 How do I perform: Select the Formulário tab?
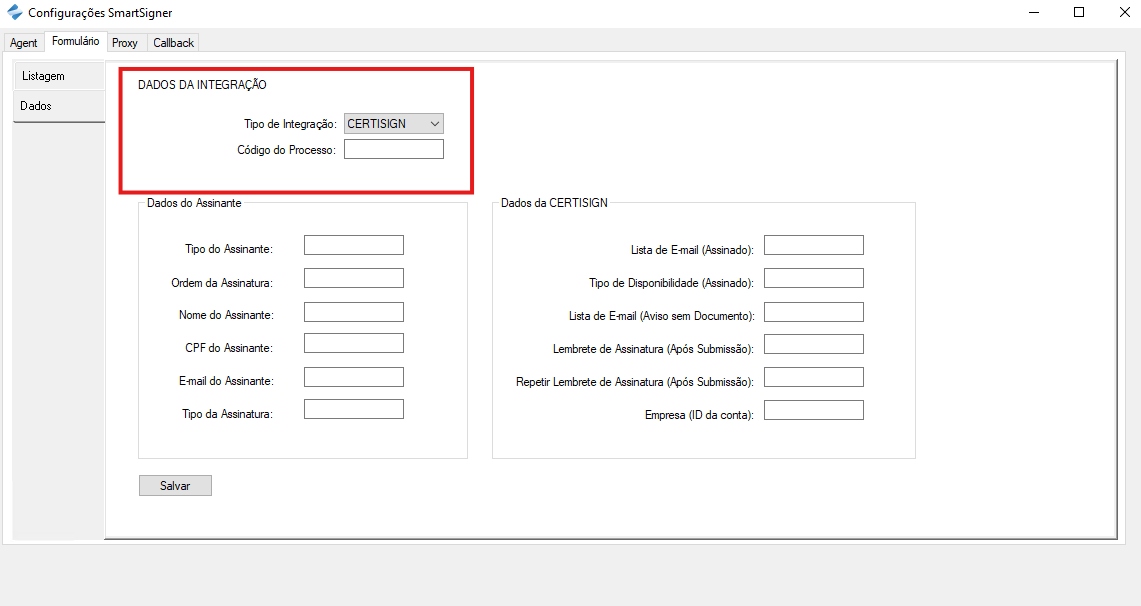(76, 42)
